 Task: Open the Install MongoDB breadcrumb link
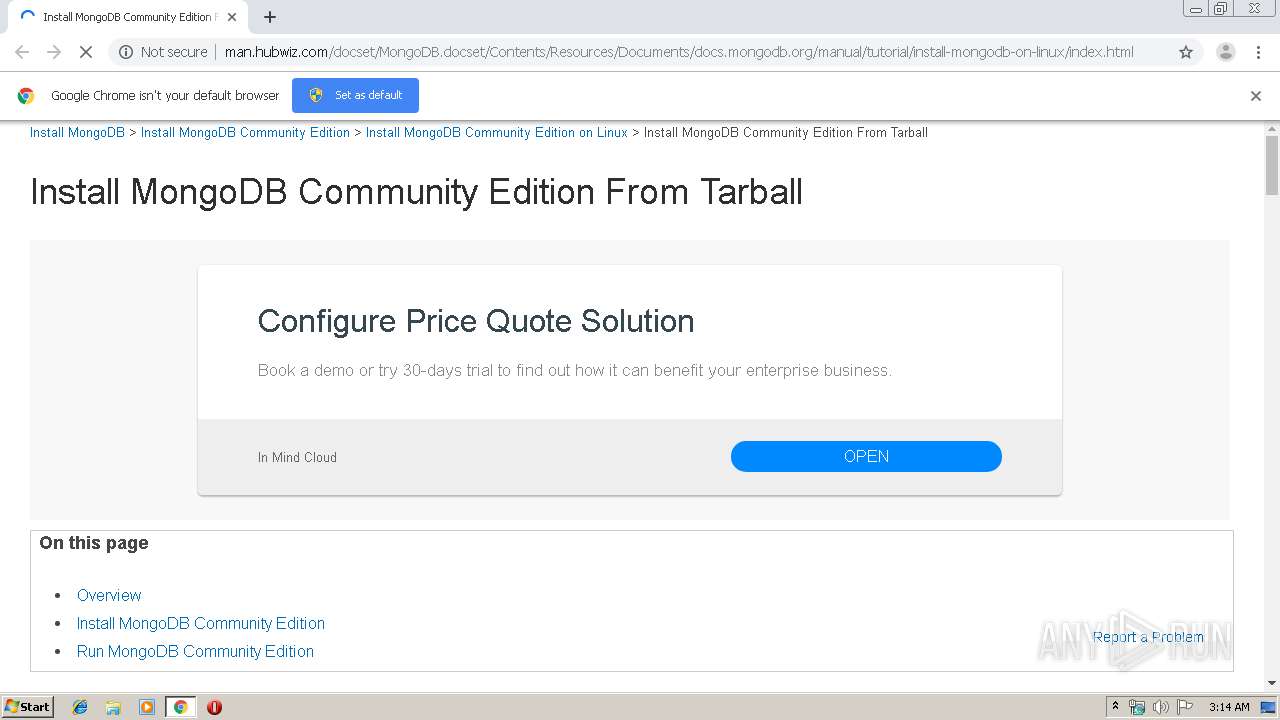(77, 132)
